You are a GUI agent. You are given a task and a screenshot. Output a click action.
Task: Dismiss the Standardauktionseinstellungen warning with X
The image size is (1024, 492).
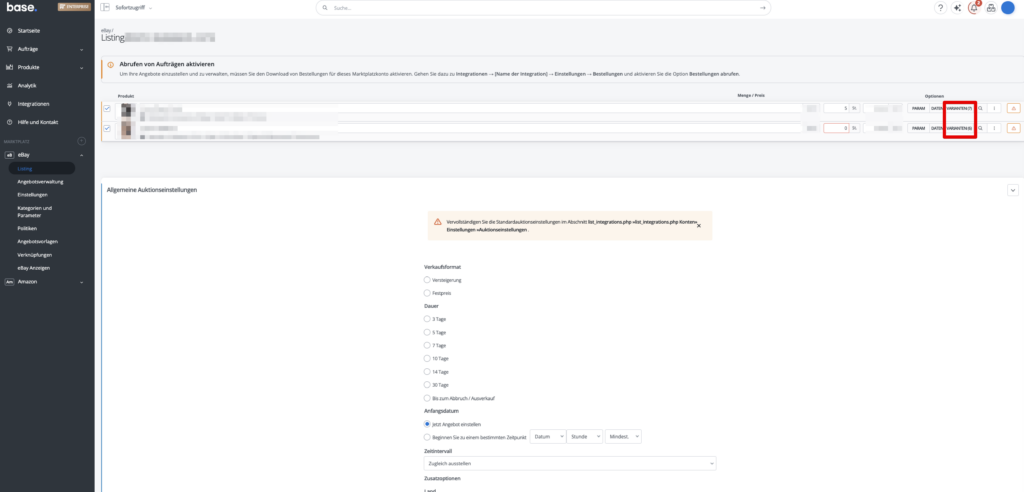click(699, 225)
